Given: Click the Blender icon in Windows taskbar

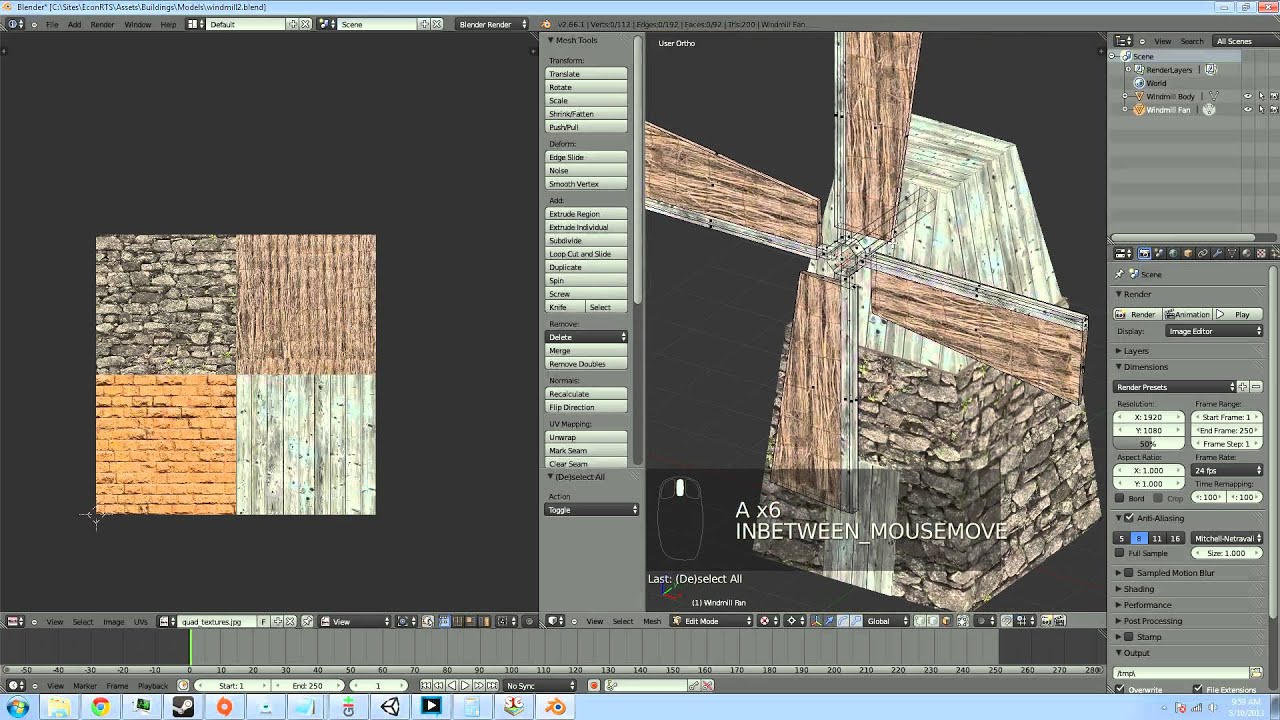Looking at the screenshot, I should pyautogui.click(x=555, y=707).
